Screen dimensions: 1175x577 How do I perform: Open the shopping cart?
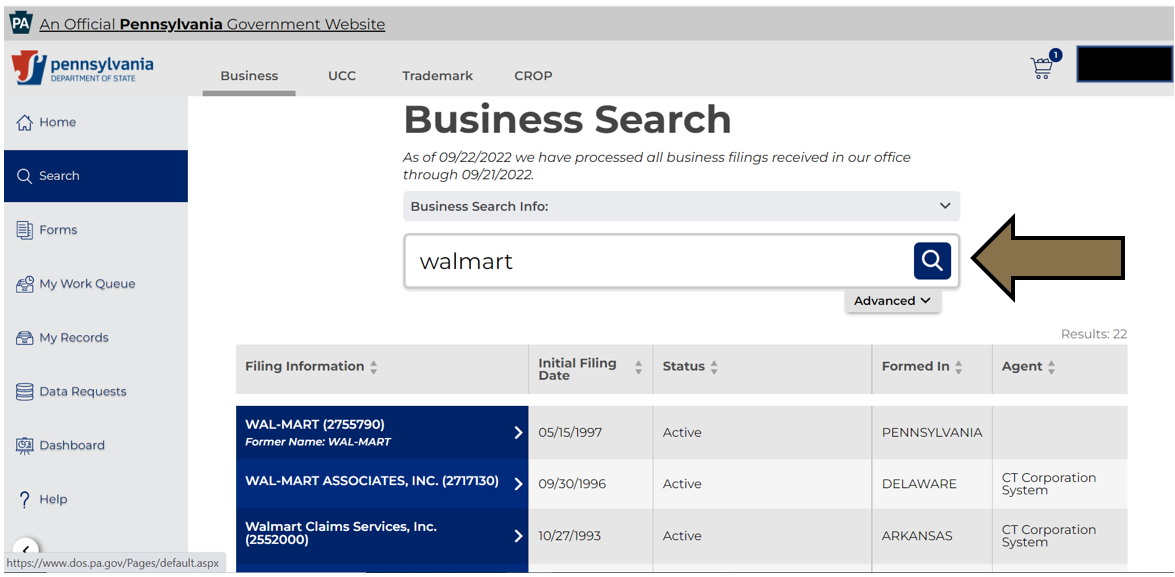(1041, 65)
